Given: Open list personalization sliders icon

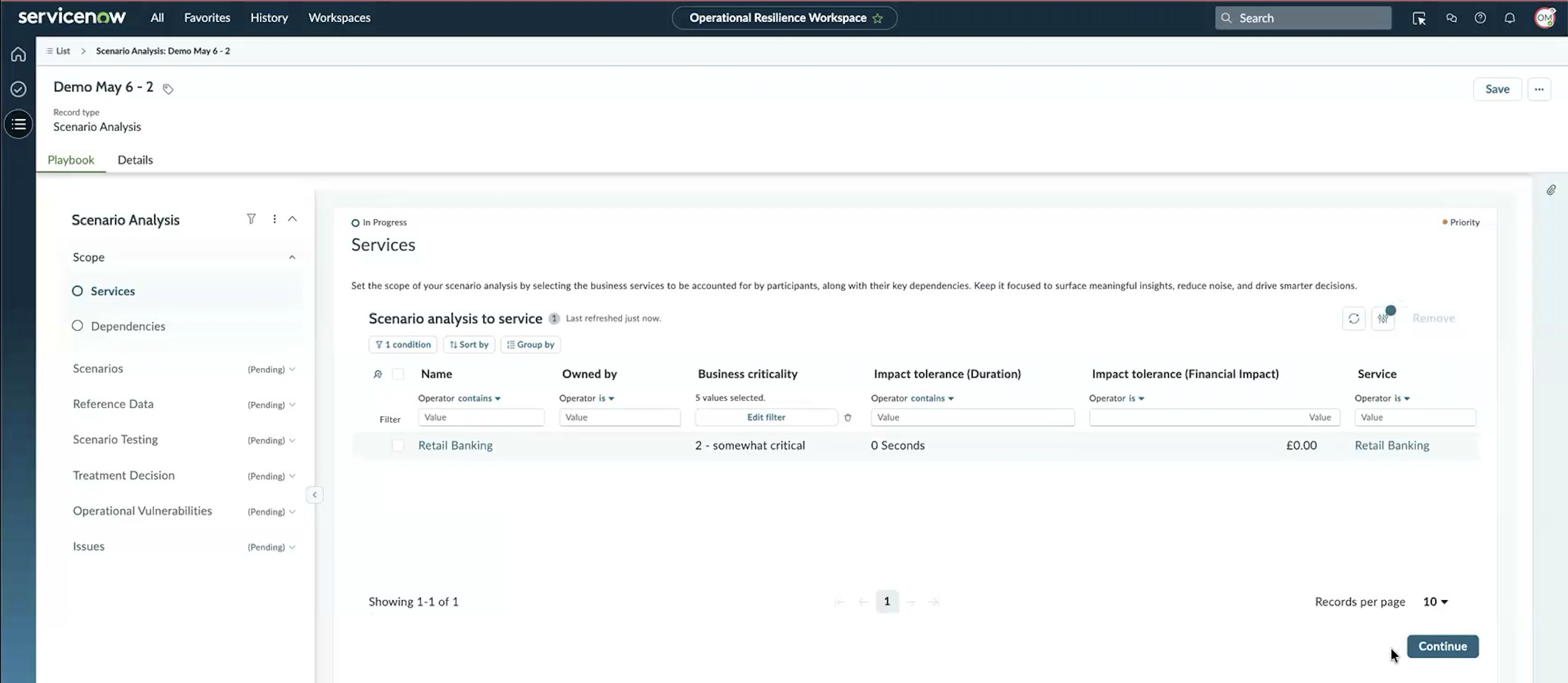Looking at the screenshot, I should [1383, 318].
